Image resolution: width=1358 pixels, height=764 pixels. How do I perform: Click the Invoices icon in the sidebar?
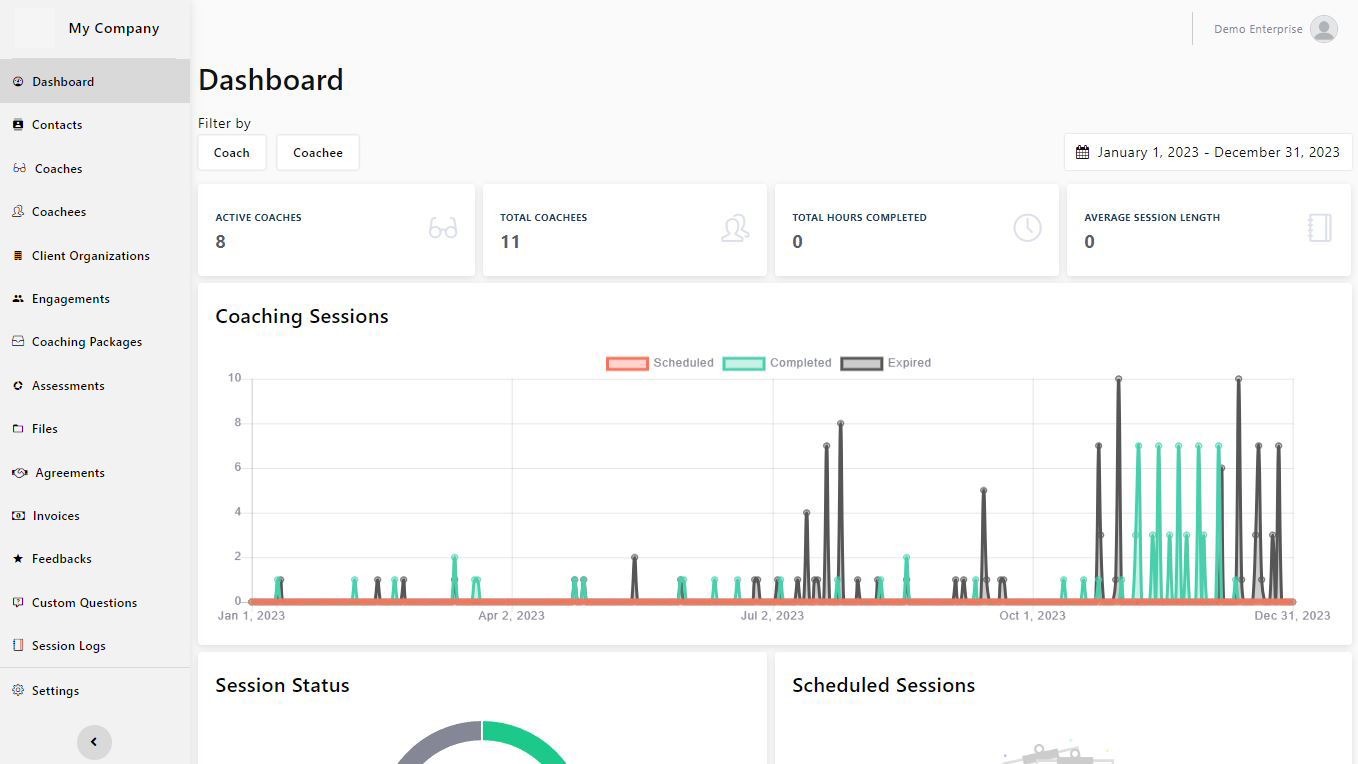click(17, 515)
